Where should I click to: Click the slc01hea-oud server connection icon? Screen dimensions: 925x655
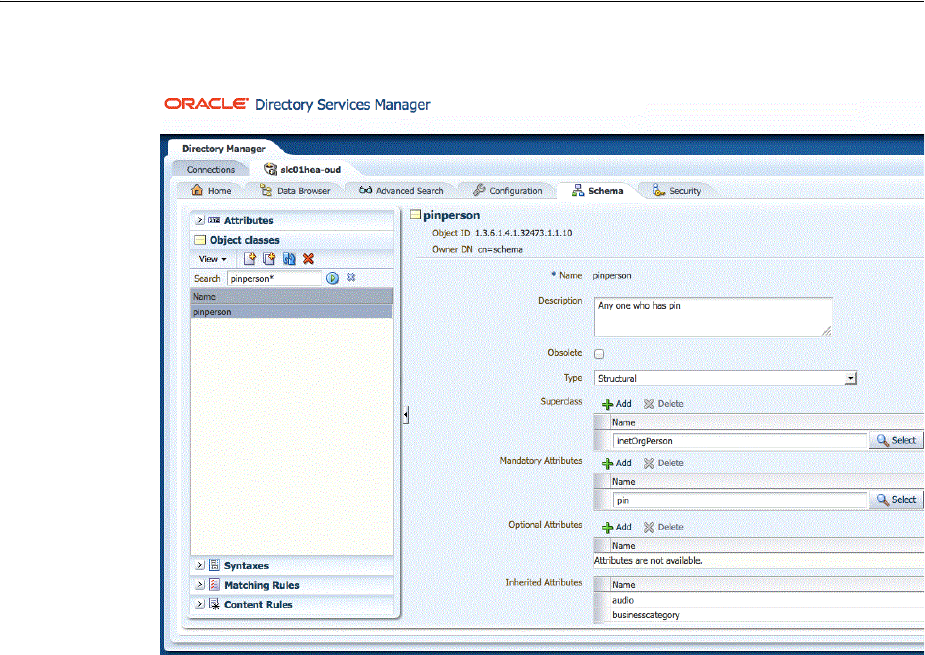point(270,169)
